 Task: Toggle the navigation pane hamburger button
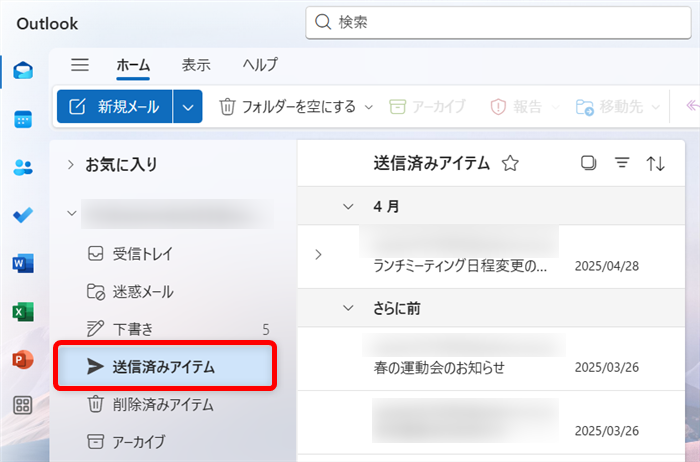coord(80,65)
